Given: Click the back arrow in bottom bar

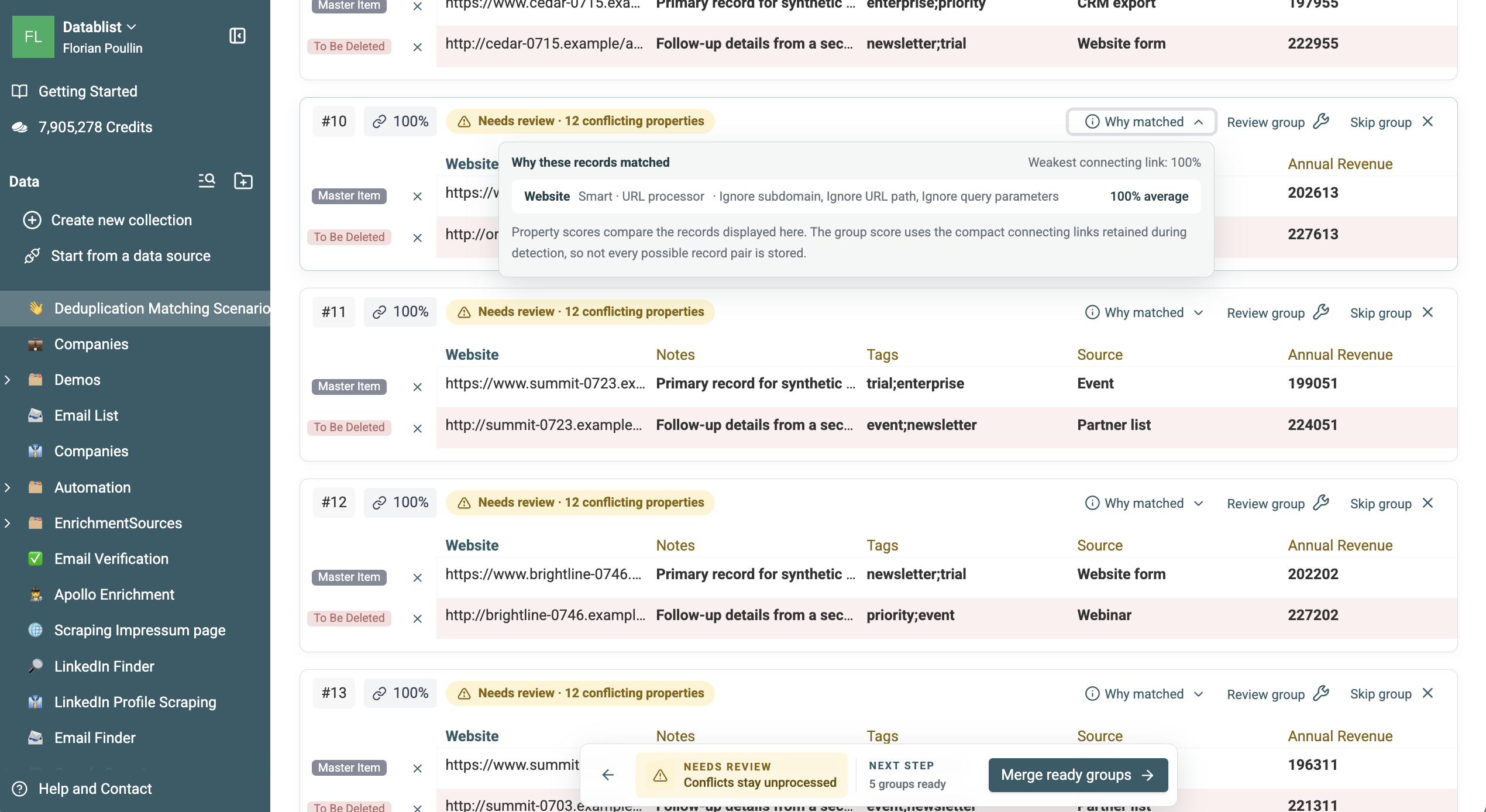Looking at the screenshot, I should coord(608,775).
